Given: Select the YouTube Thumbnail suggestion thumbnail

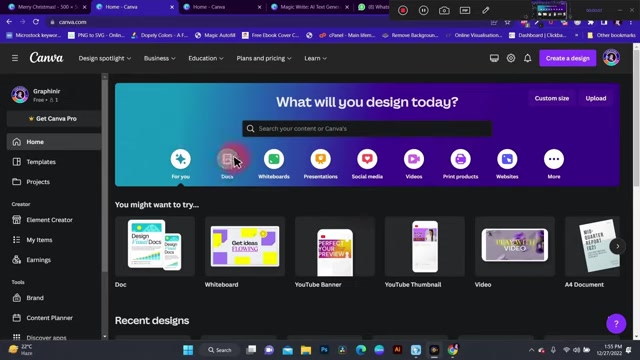Looking at the screenshot, I should (x=424, y=246).
